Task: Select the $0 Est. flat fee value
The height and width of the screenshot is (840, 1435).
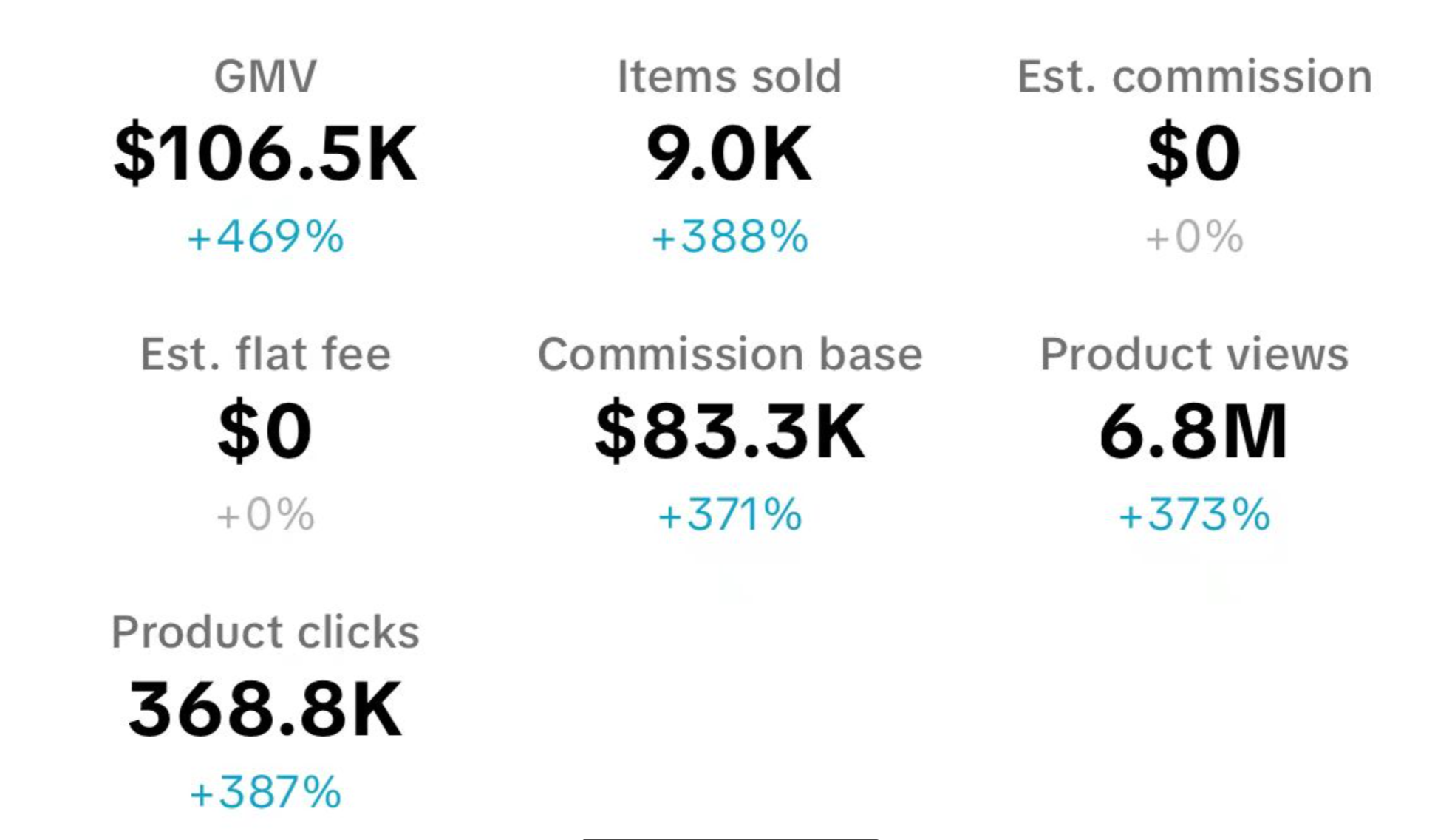Action: tap(265, 431)
